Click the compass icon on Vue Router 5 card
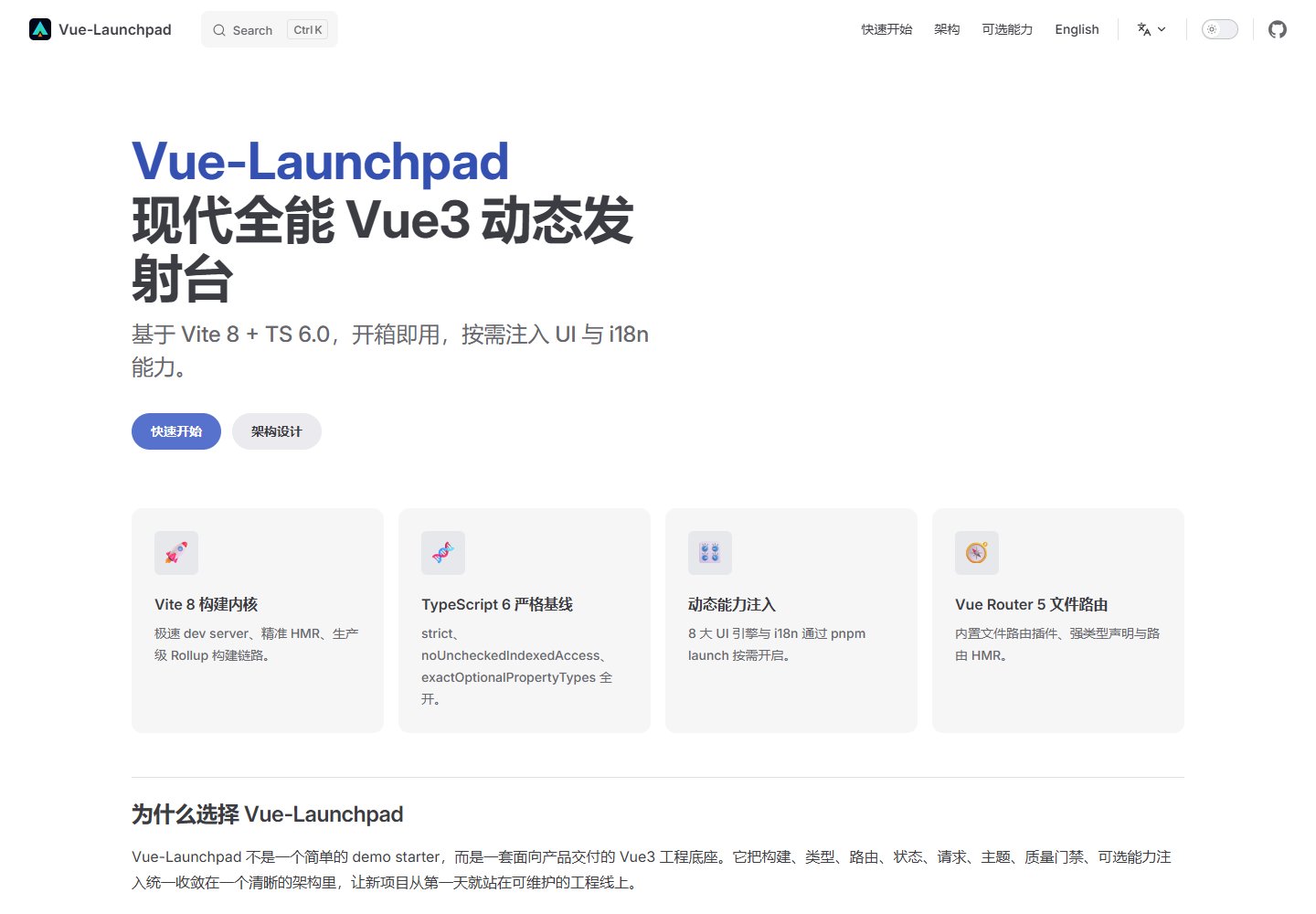This screenshot has height=914, width=1316. pyautogui.click(x=977, y=553)
